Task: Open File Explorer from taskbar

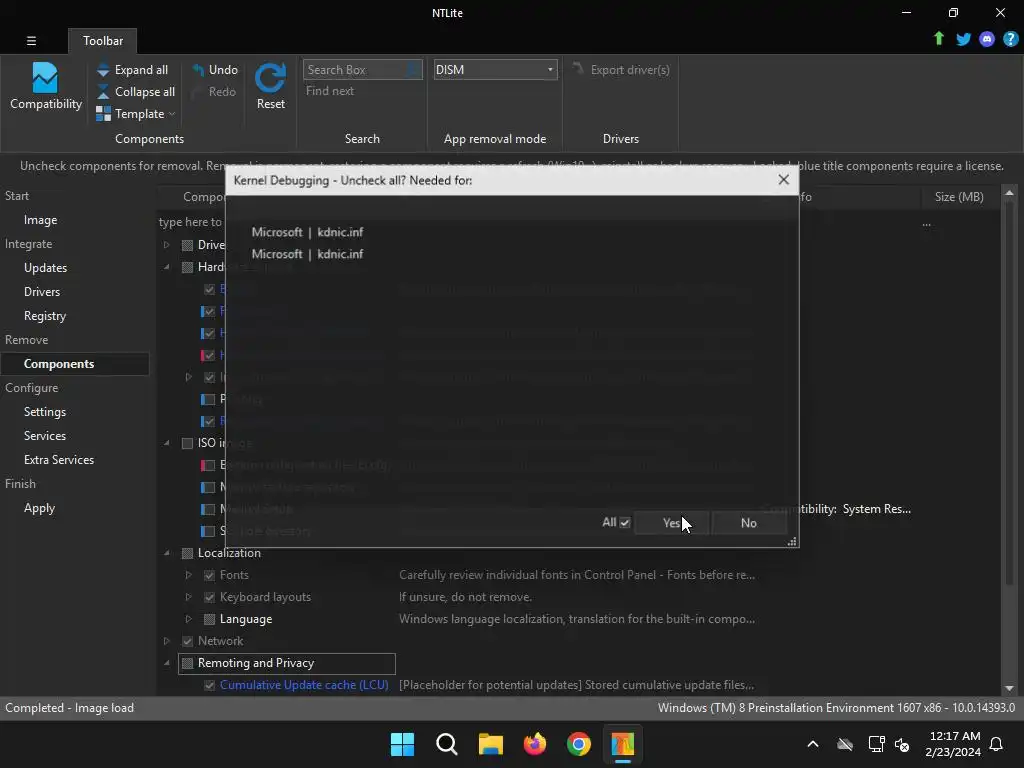Action: [x=490, y=744]
